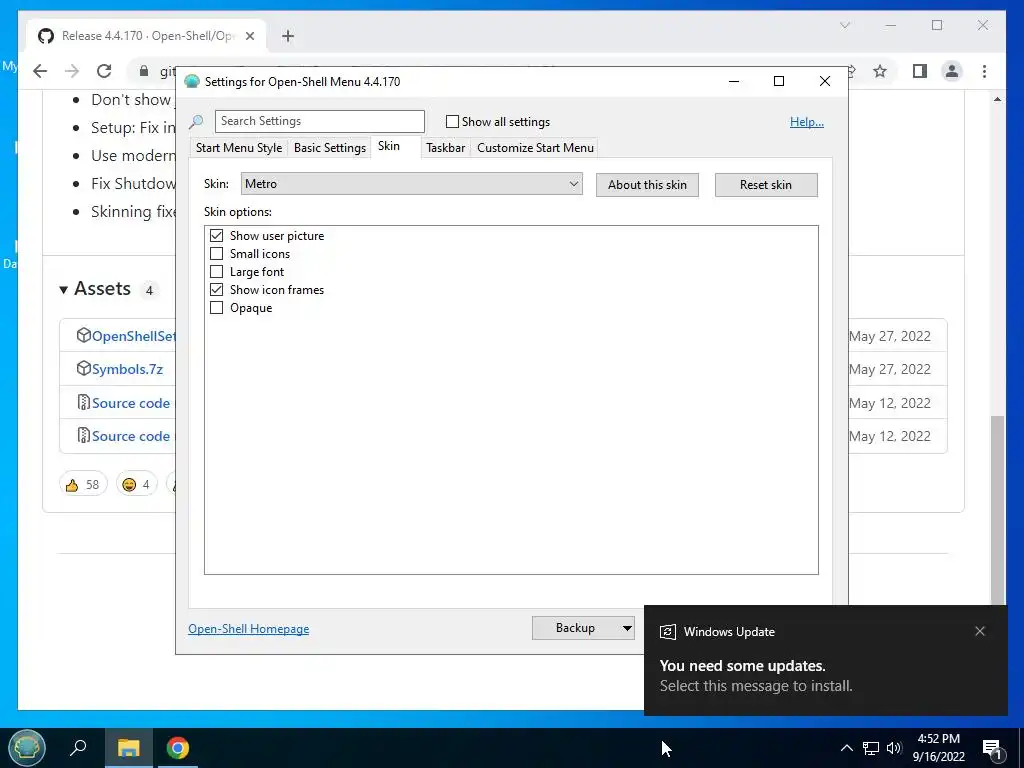Switch to Start Menu Style tab

[x=239, y=148]
